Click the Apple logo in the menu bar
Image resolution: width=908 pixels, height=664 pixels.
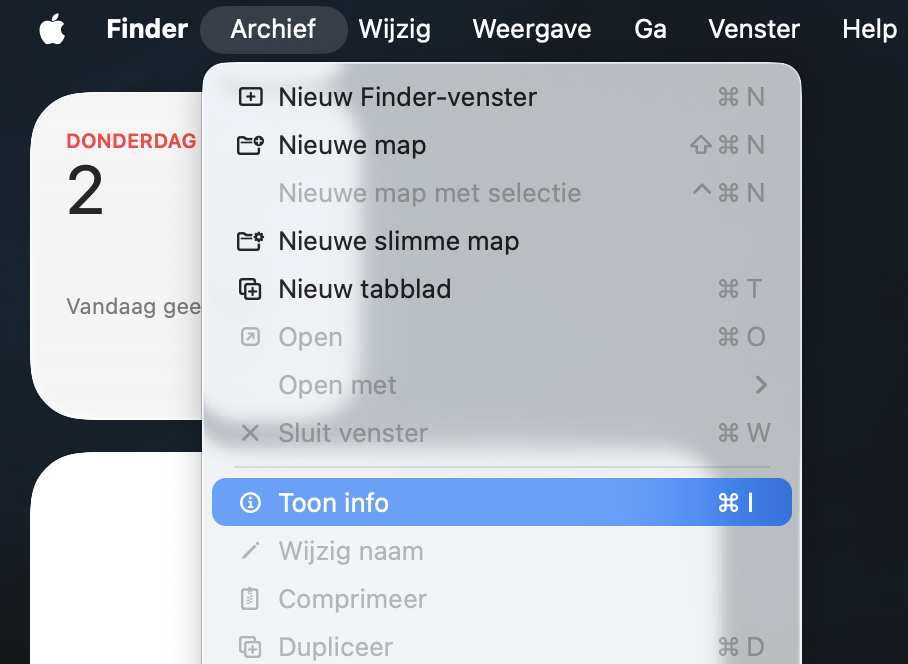pos(51,29)
